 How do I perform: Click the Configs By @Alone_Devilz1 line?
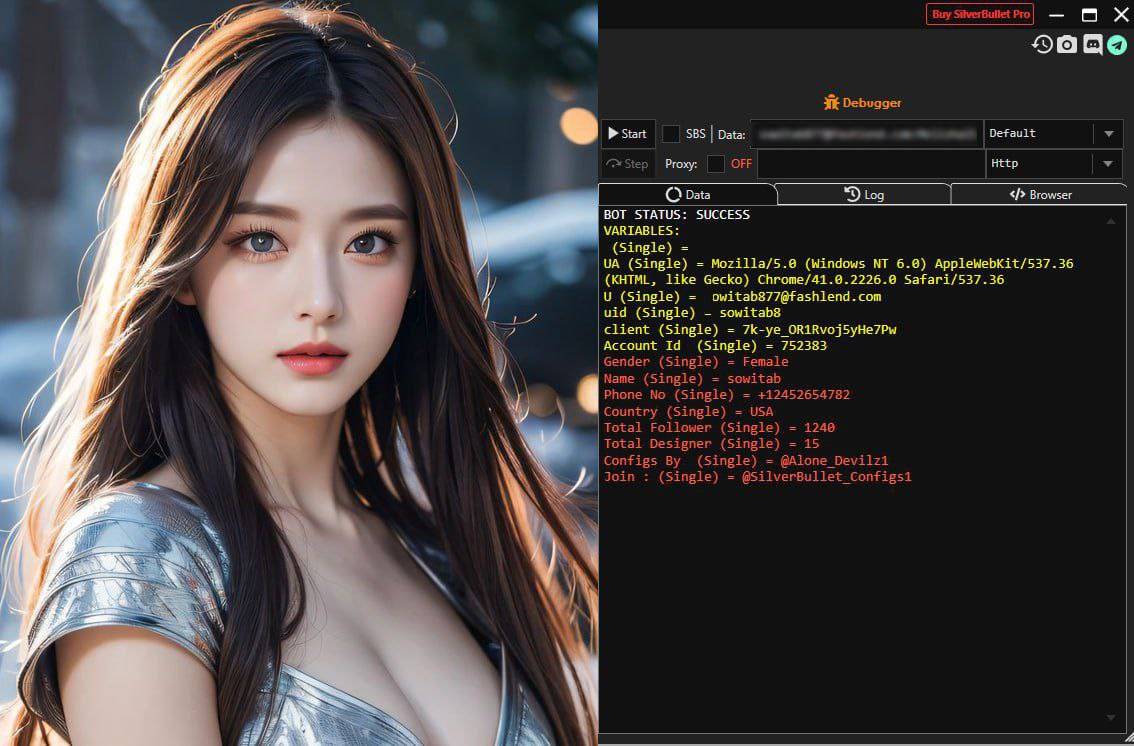pyautogui.click(x=746, y=460)
